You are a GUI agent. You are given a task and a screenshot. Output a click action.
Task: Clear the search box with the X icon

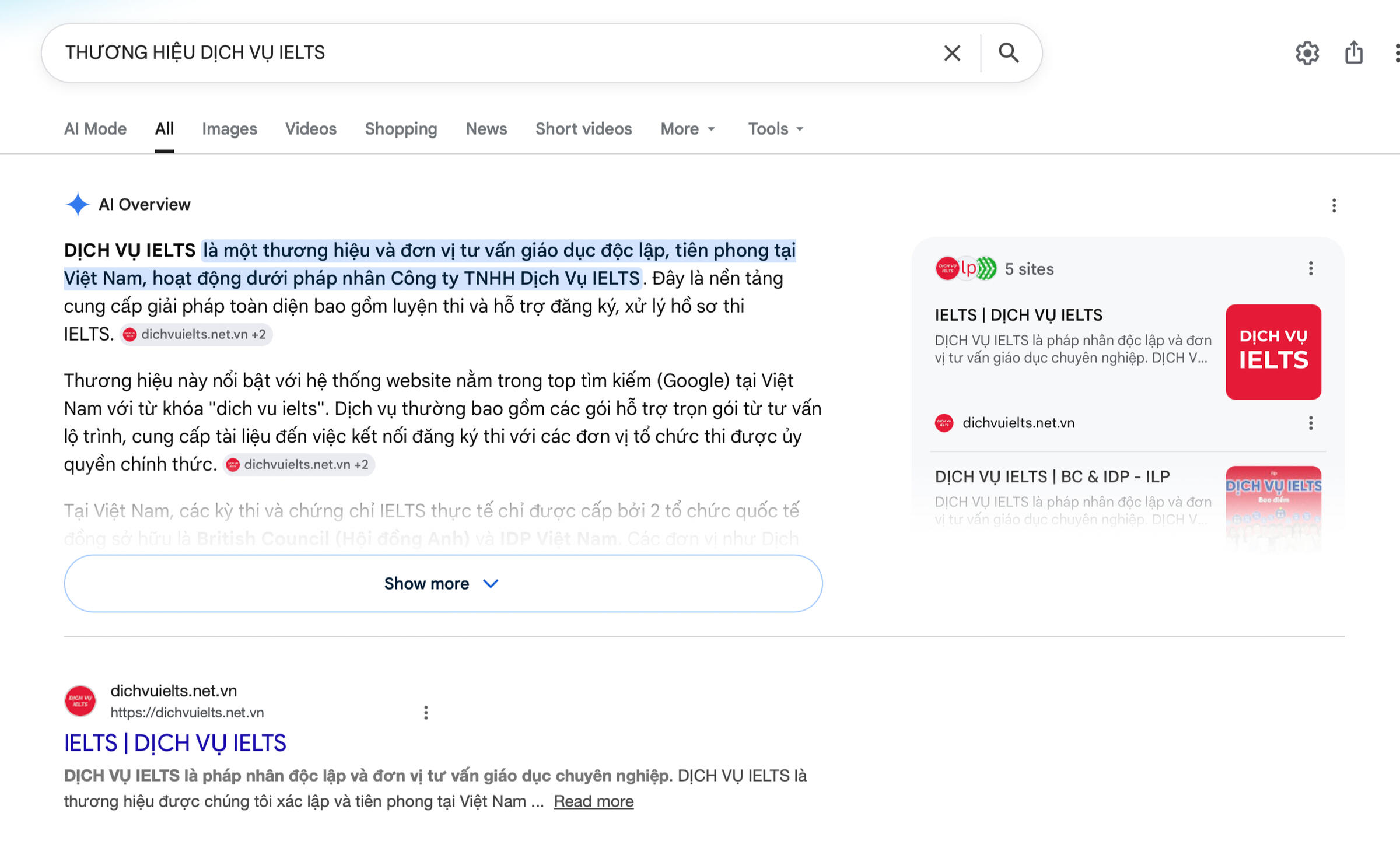952,53
